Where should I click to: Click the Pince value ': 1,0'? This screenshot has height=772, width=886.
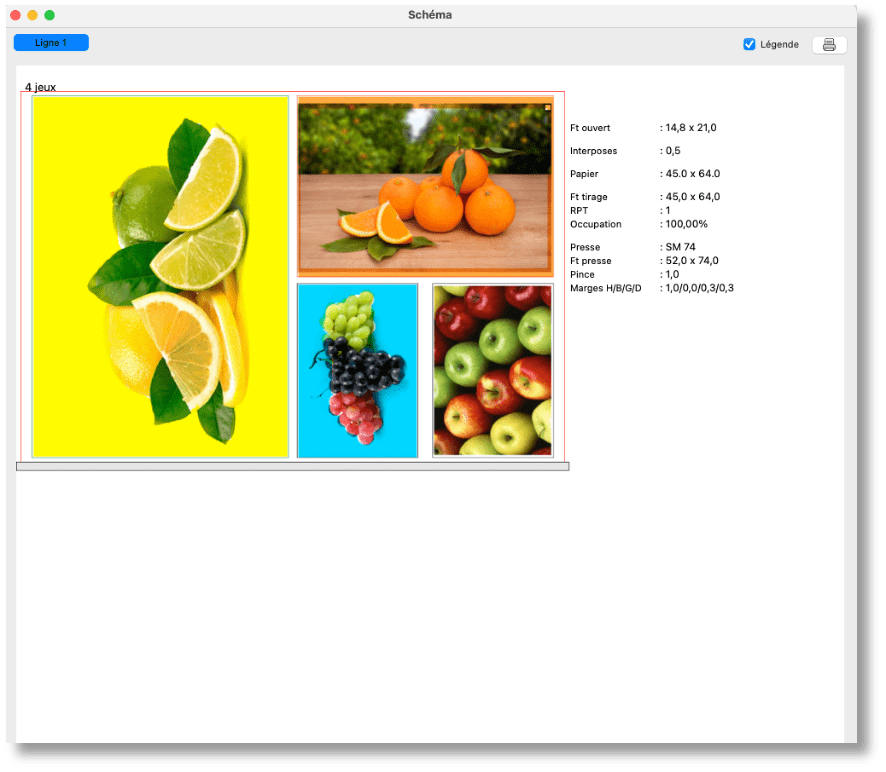point(669,274)
